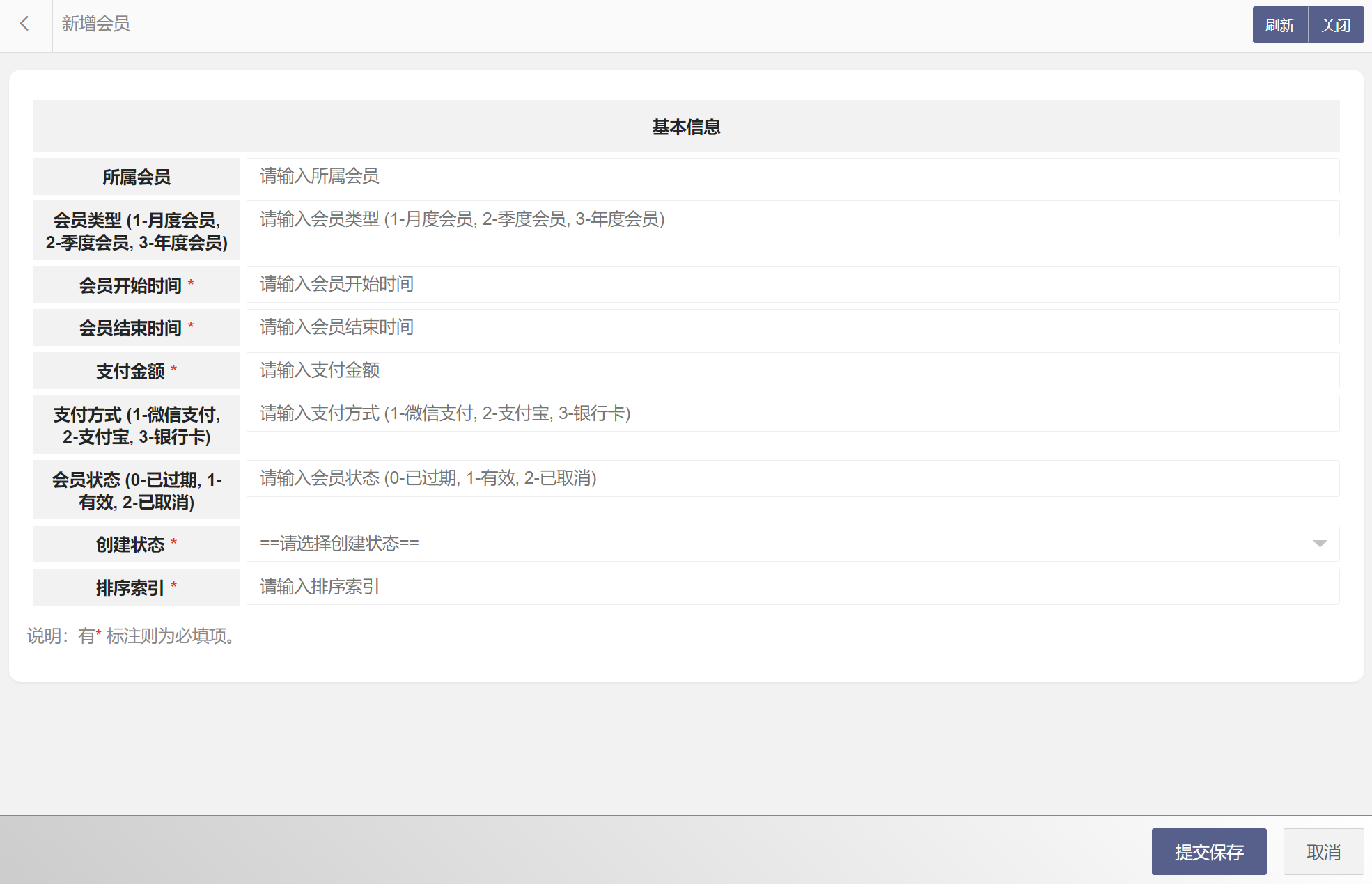
Task: Click the 支付金额 field label
Action: point(130,371)
